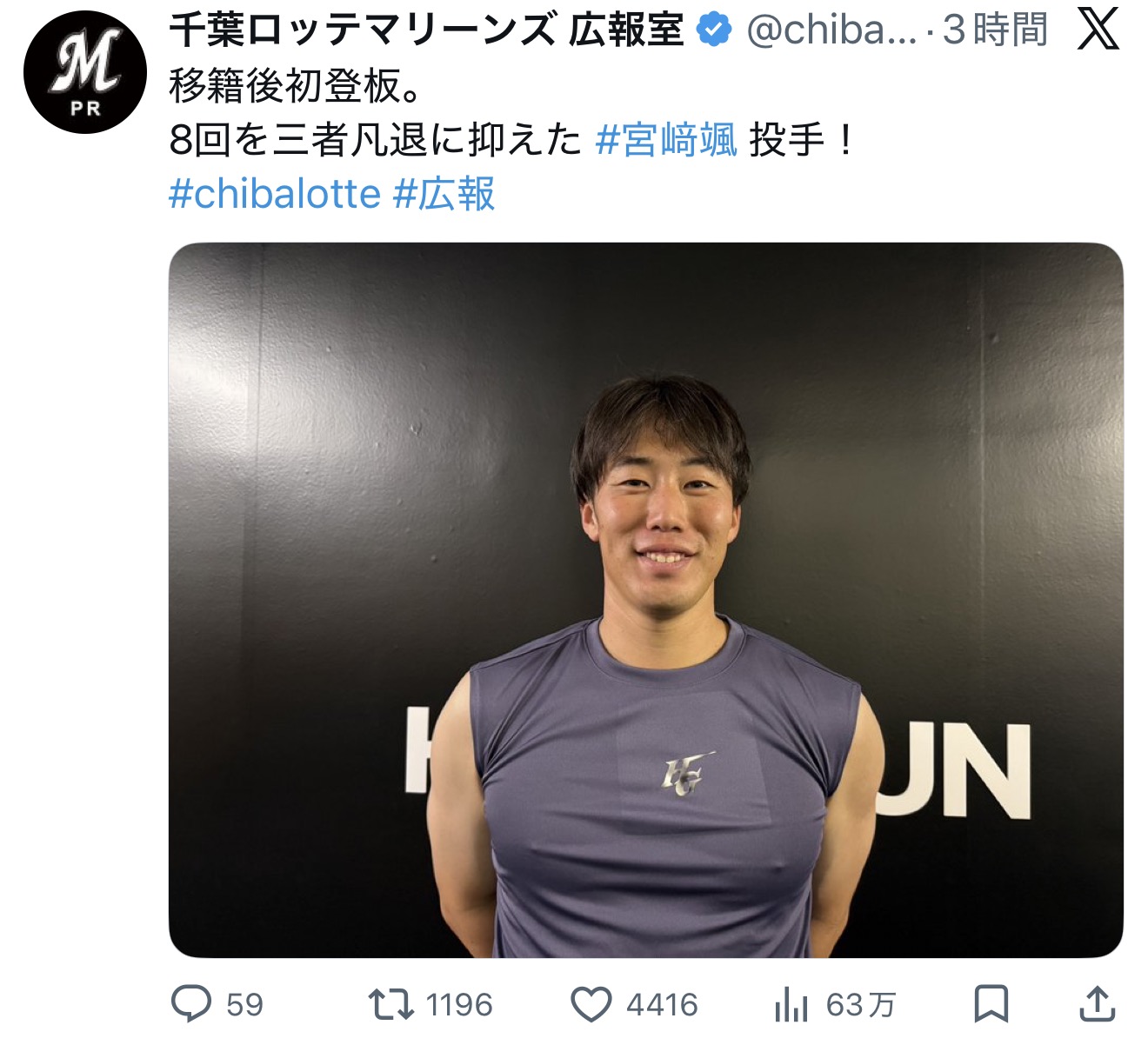Like the post with heart icon
Image resolution: width=1148 pixels, height=1045 pixels.
click(591, 1005)
